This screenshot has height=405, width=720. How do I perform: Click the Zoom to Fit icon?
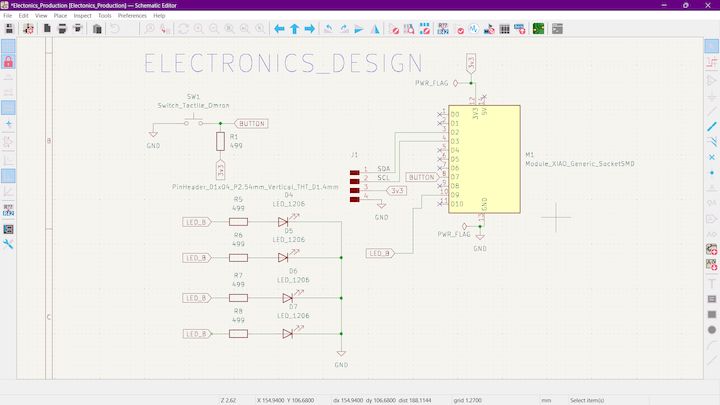[229, 29]
